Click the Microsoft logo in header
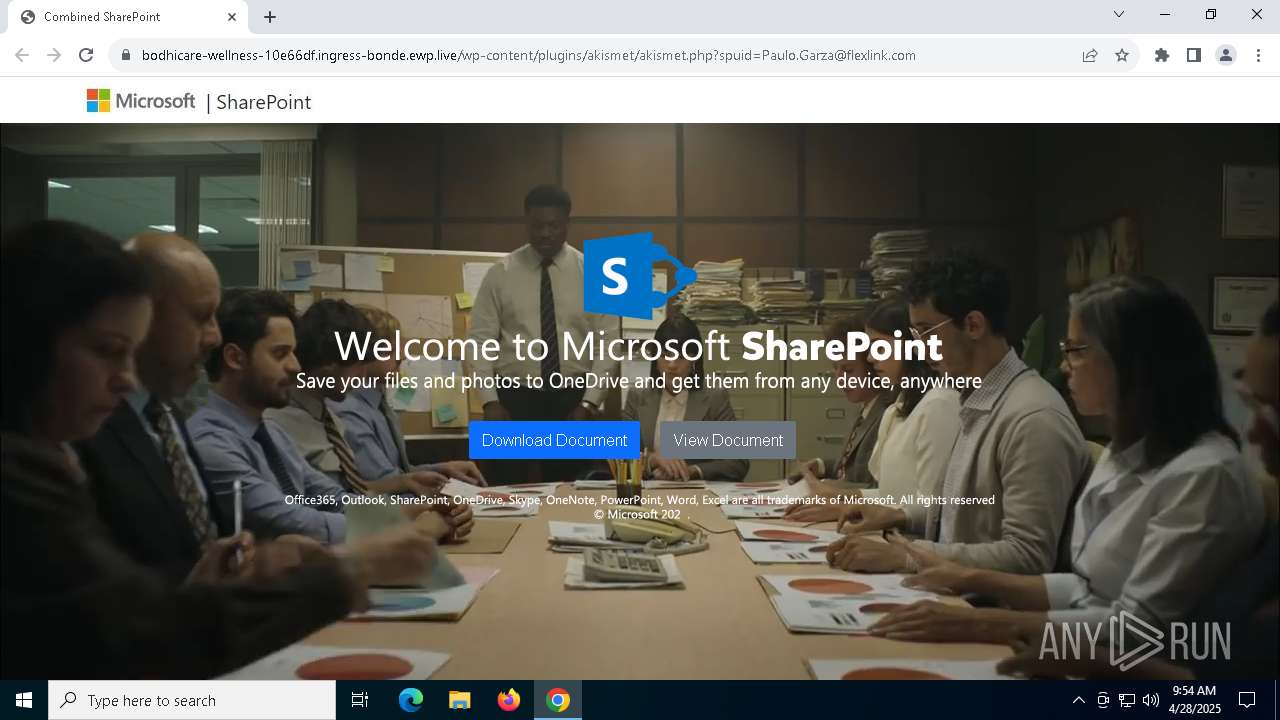 (141, 101)
